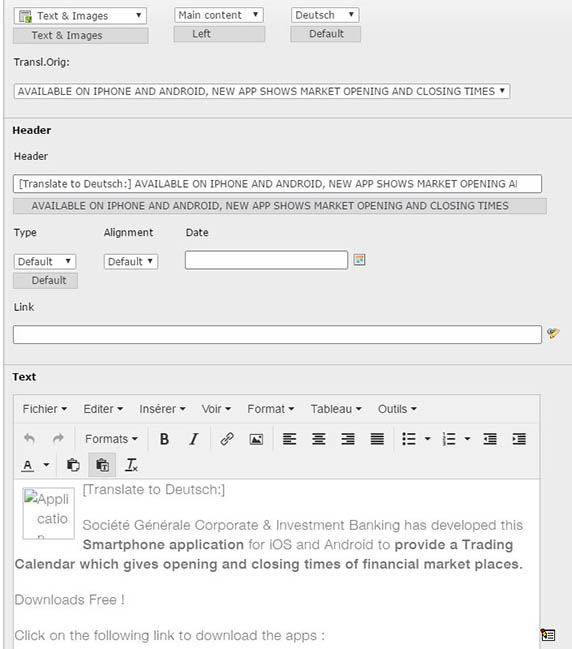The height and width of the screenshot is (649, 572).
Task: Click the Date input field
Action: coord(266,260)
